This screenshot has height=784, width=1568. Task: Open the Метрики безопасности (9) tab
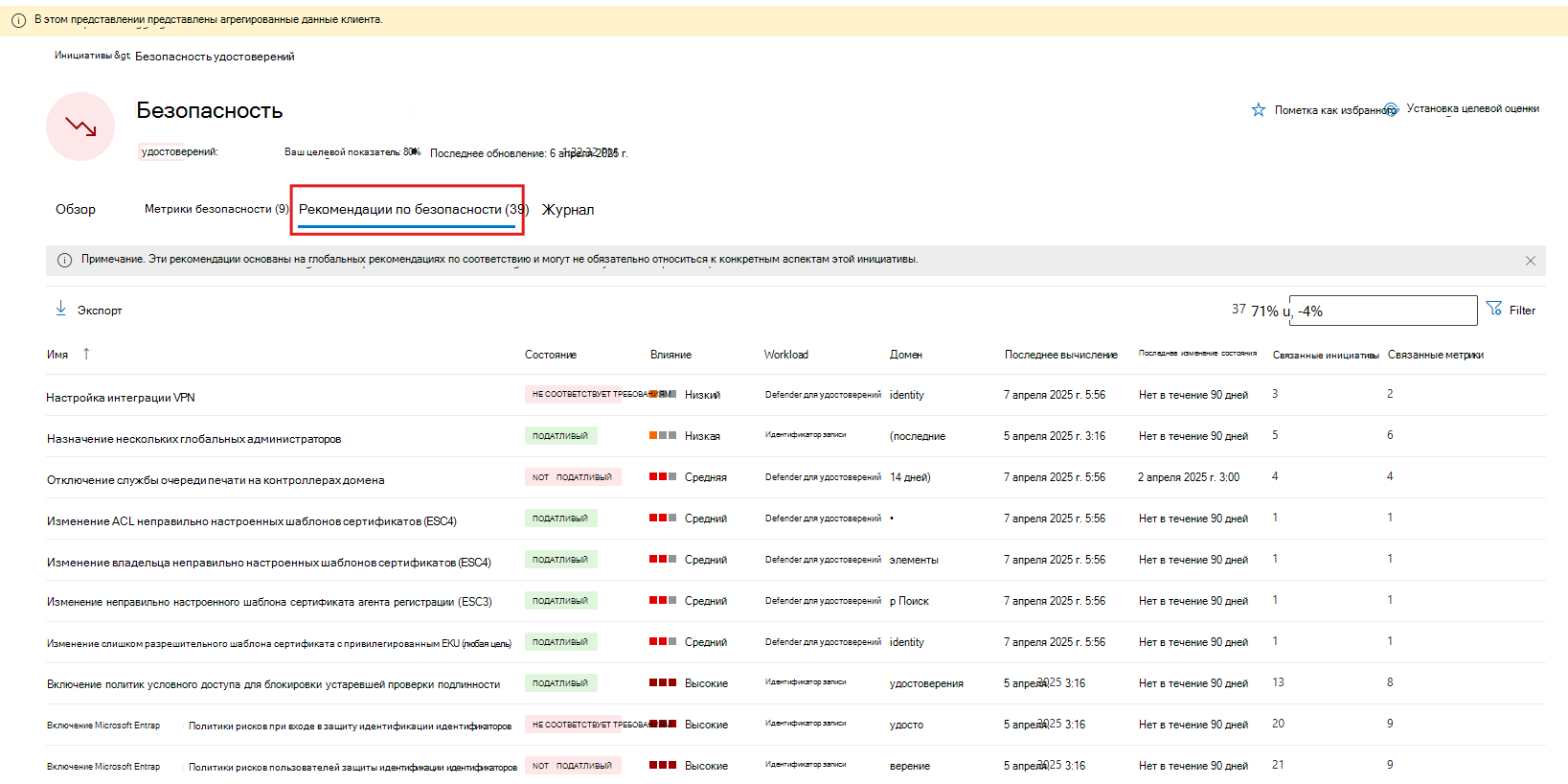(x=216, y=209)
